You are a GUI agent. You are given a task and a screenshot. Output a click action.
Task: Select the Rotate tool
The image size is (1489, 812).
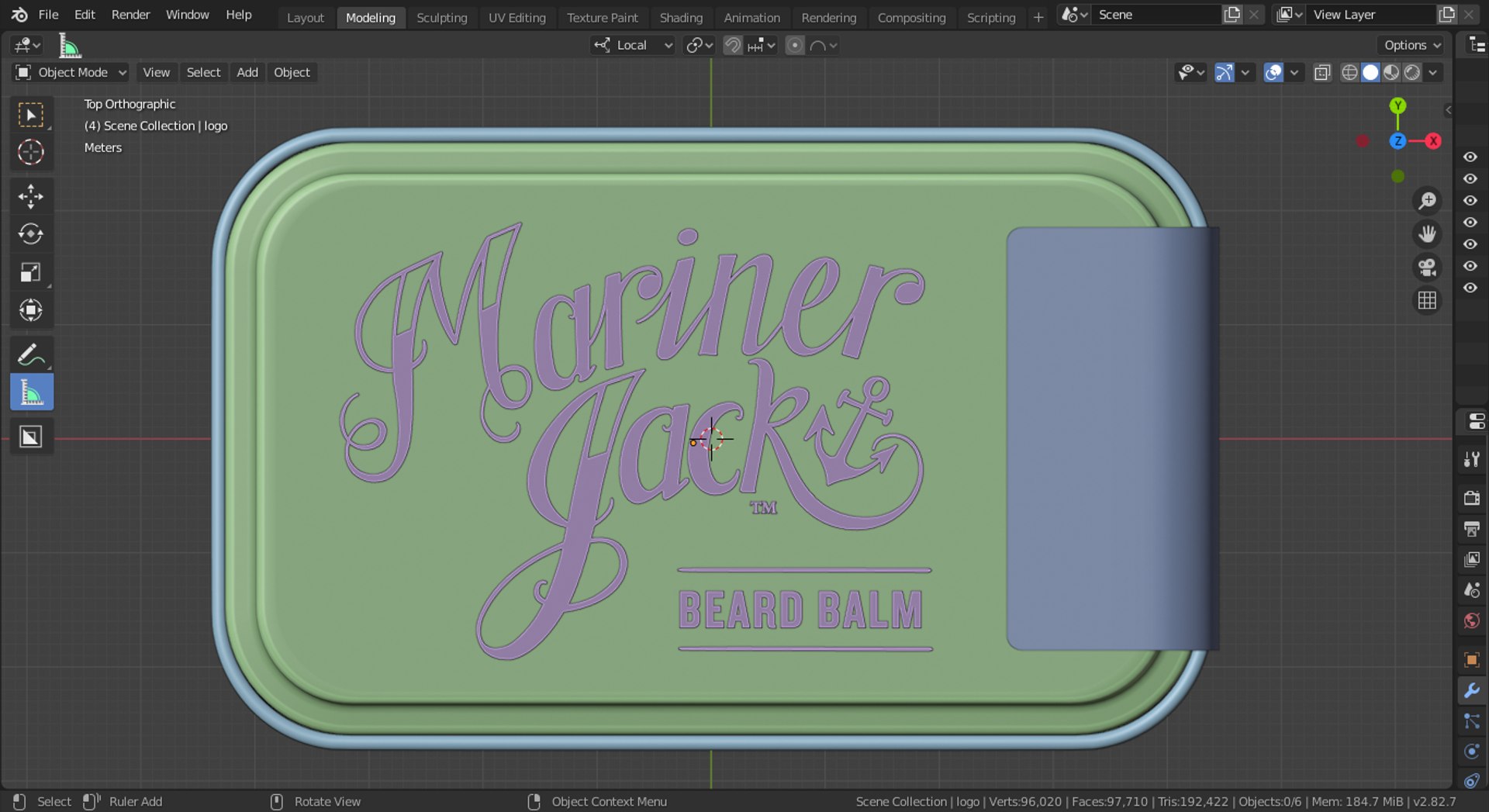click(31, 234)
